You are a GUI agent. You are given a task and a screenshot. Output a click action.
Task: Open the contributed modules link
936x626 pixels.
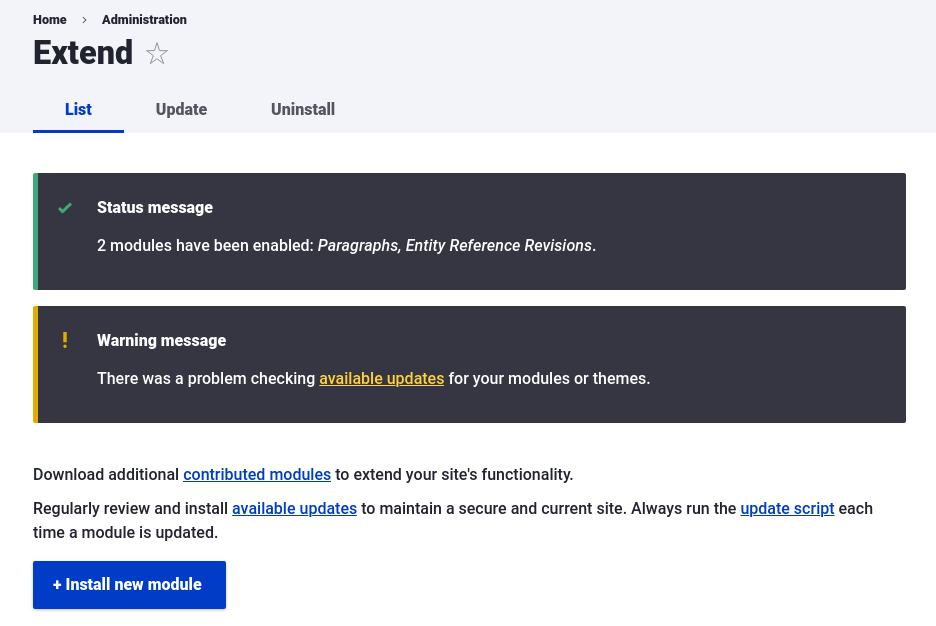[x=257, y=474]
